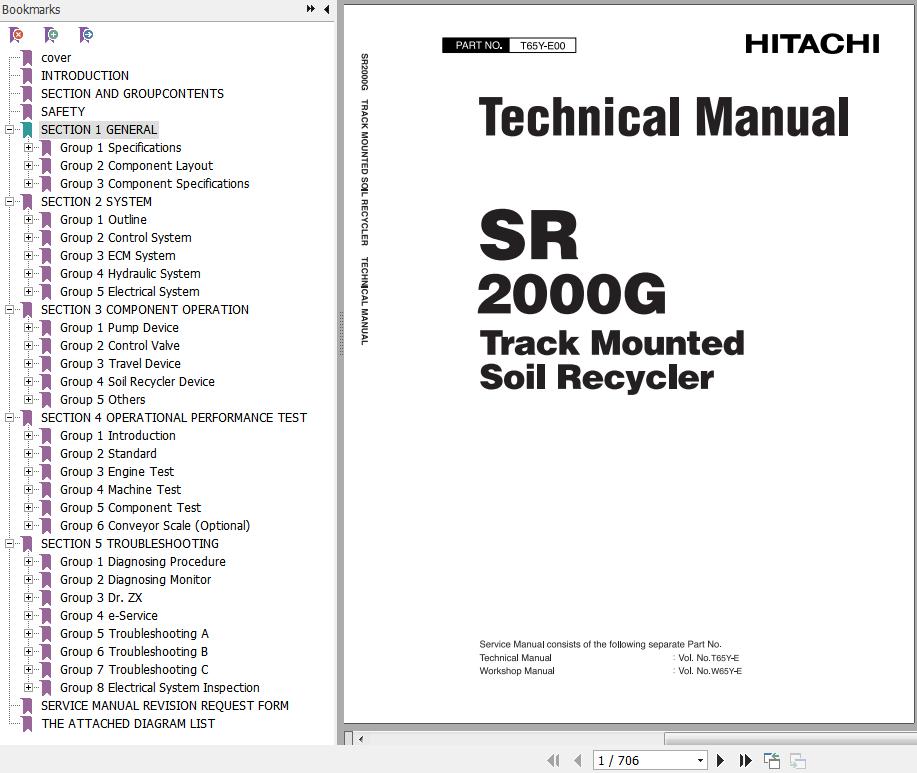
Task: Open SECTION AND GROUPCONTENTS bookmark
Action: (132, 94)
